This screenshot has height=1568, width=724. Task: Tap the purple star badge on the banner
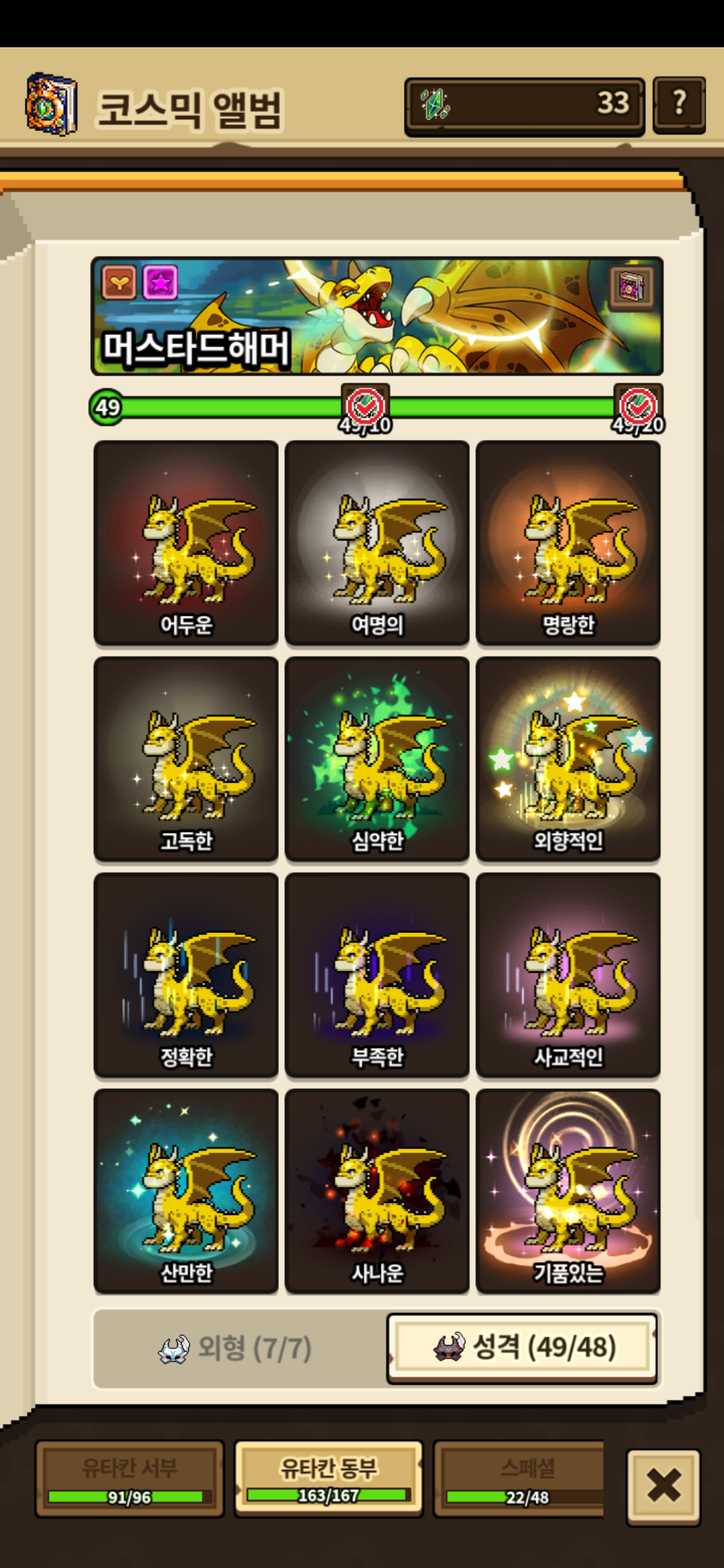[160, 282]
